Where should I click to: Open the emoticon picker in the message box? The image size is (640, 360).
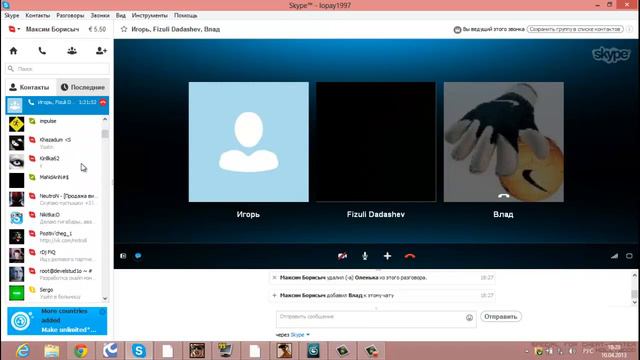(x=469, y=318)
